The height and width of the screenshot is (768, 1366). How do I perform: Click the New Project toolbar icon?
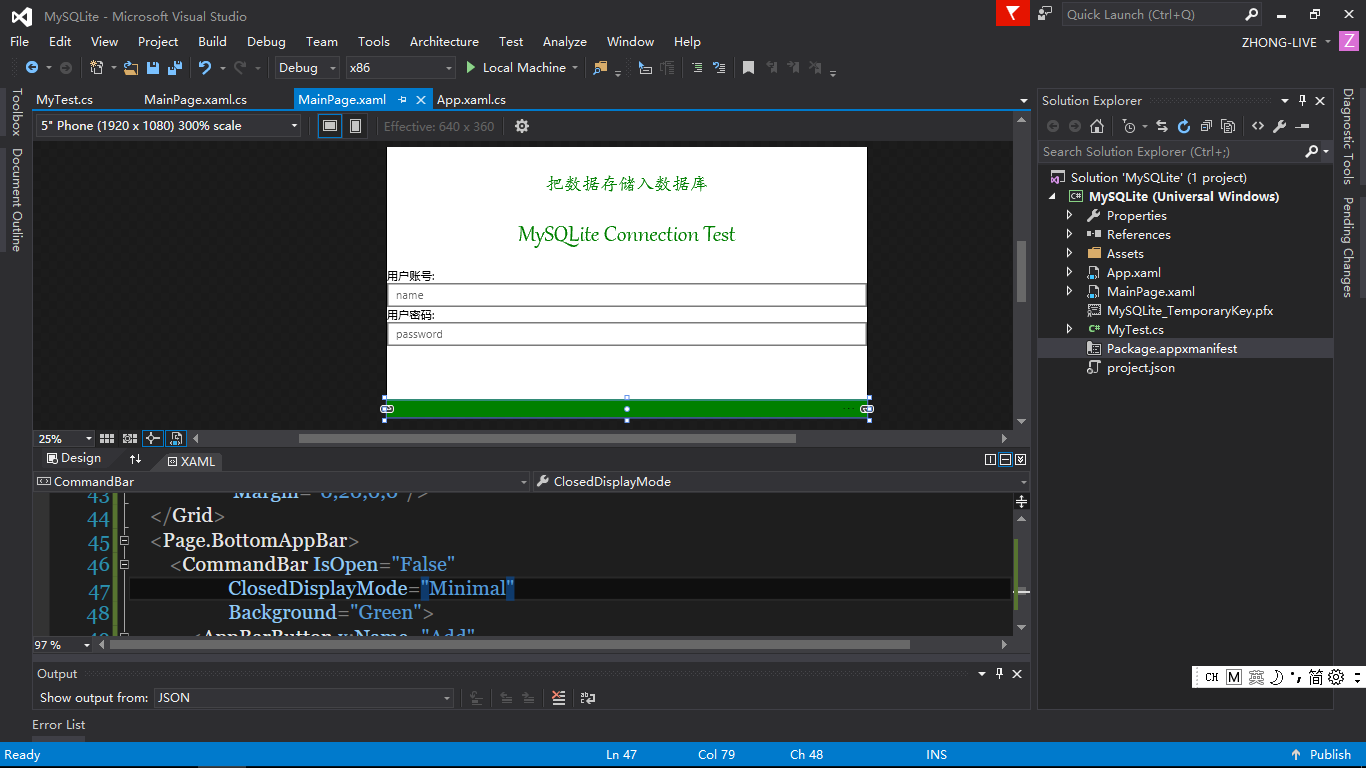96,68
